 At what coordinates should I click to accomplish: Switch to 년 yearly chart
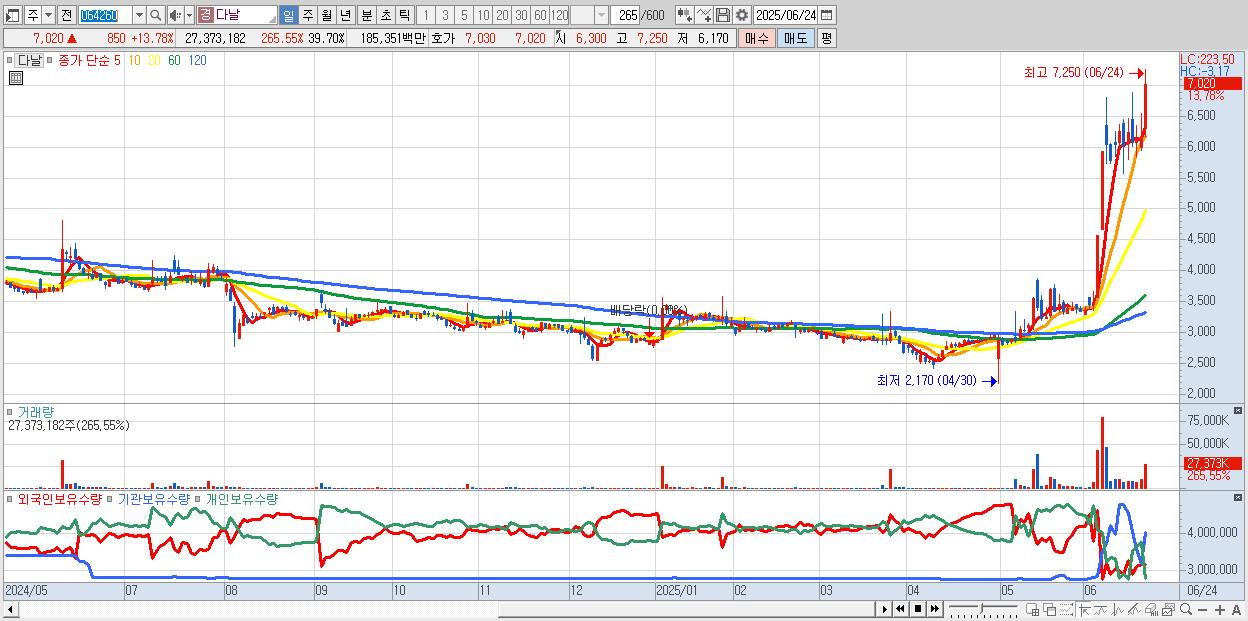click(x=345, y=15)
